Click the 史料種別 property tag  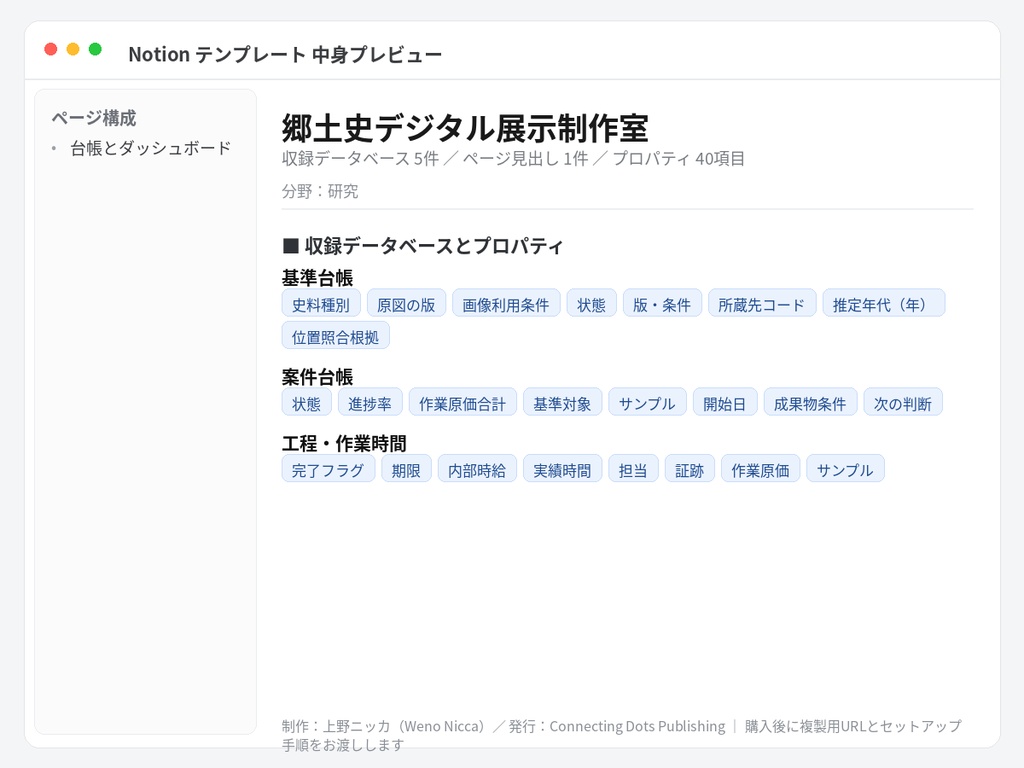tap(321, 303)
